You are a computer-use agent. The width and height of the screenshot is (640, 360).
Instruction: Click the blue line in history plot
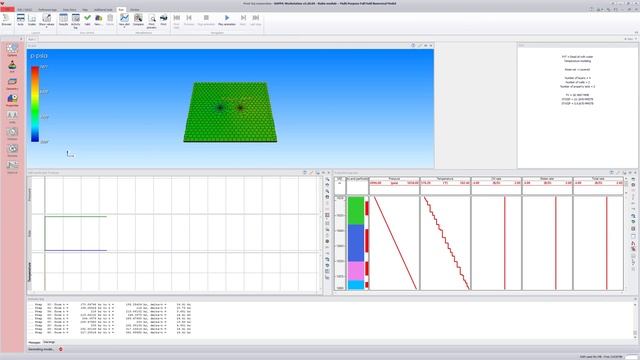[76, 250]
